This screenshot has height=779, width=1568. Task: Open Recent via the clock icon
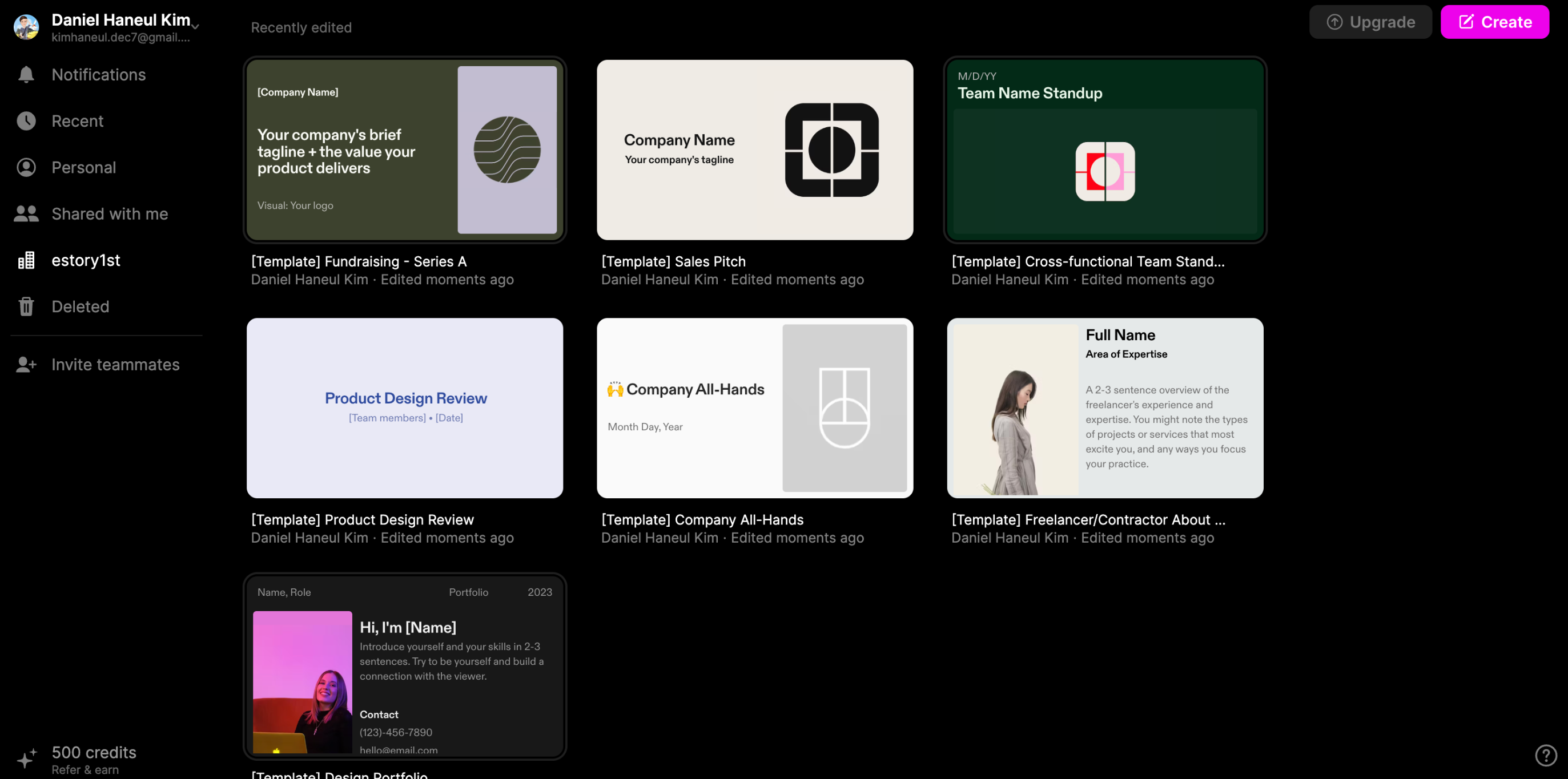point(26,121)
